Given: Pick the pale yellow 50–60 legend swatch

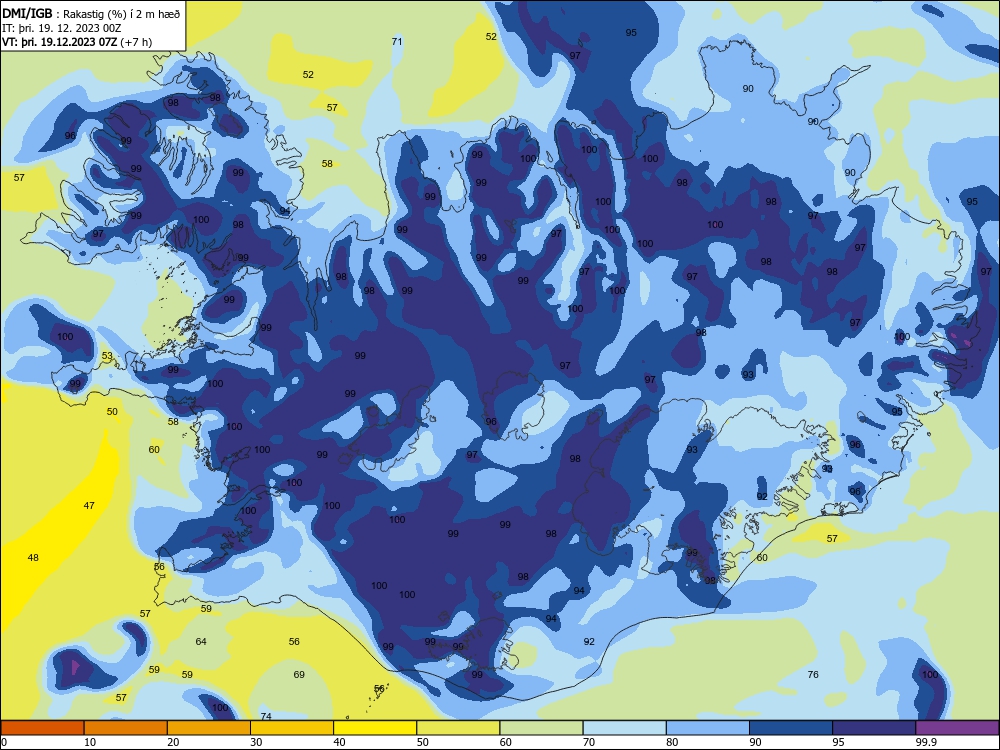Looking at the screenshot, I should click(x=458, y=728).
